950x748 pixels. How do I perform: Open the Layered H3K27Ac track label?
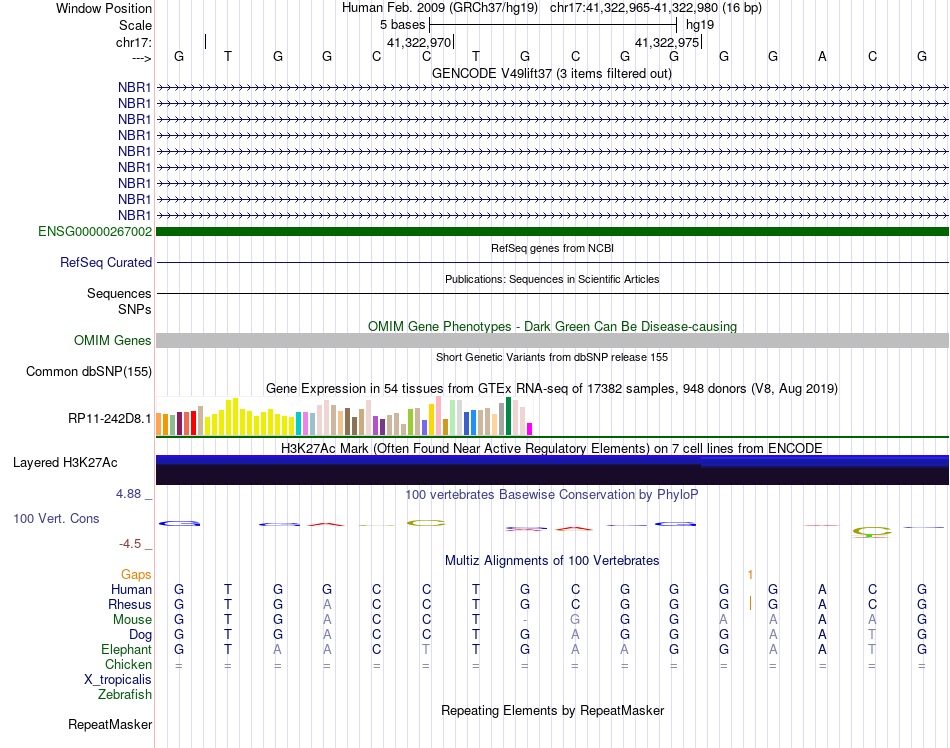point(65,463)
